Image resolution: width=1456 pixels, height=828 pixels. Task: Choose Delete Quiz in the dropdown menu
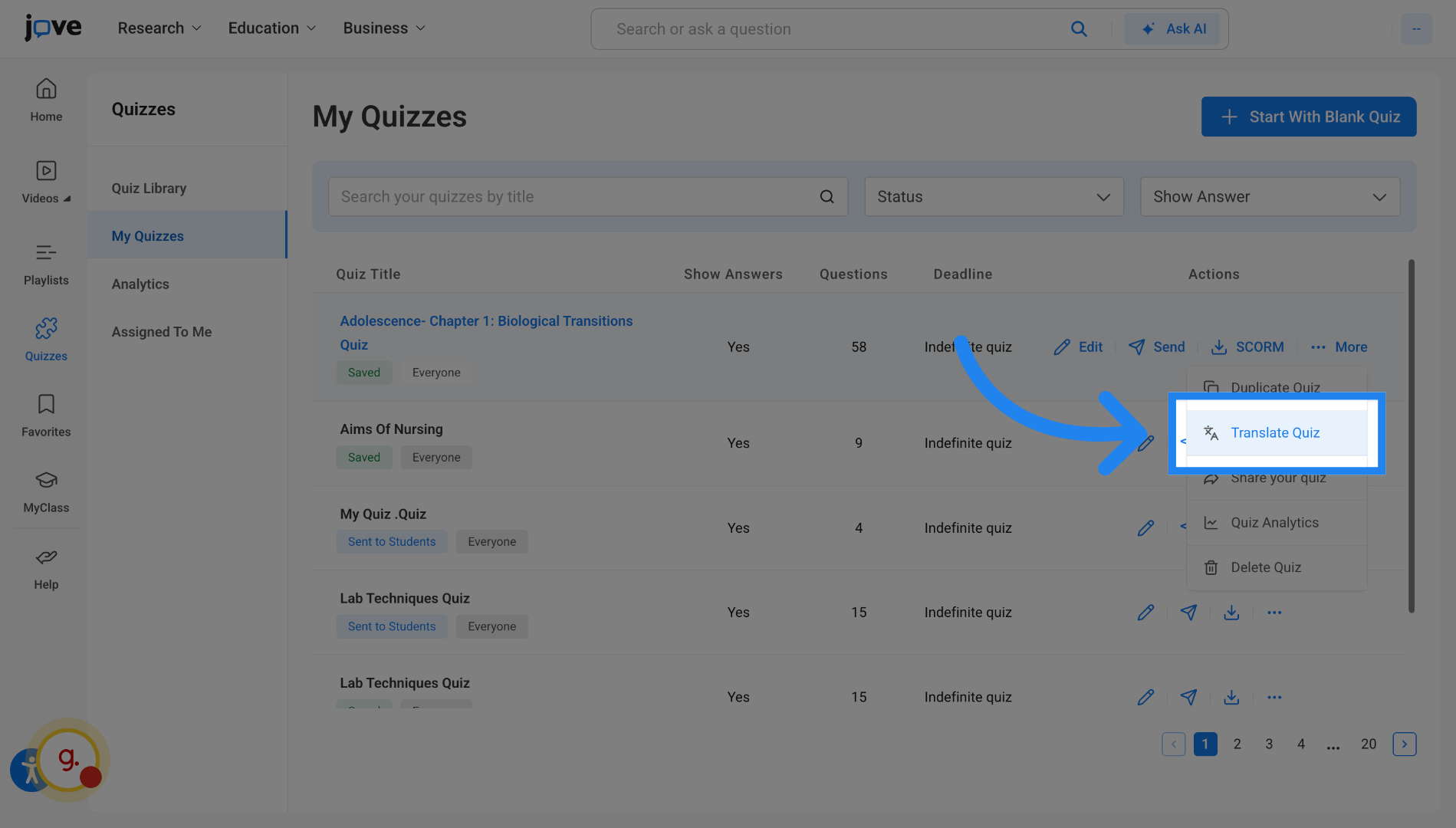(x=1266, y=567)
